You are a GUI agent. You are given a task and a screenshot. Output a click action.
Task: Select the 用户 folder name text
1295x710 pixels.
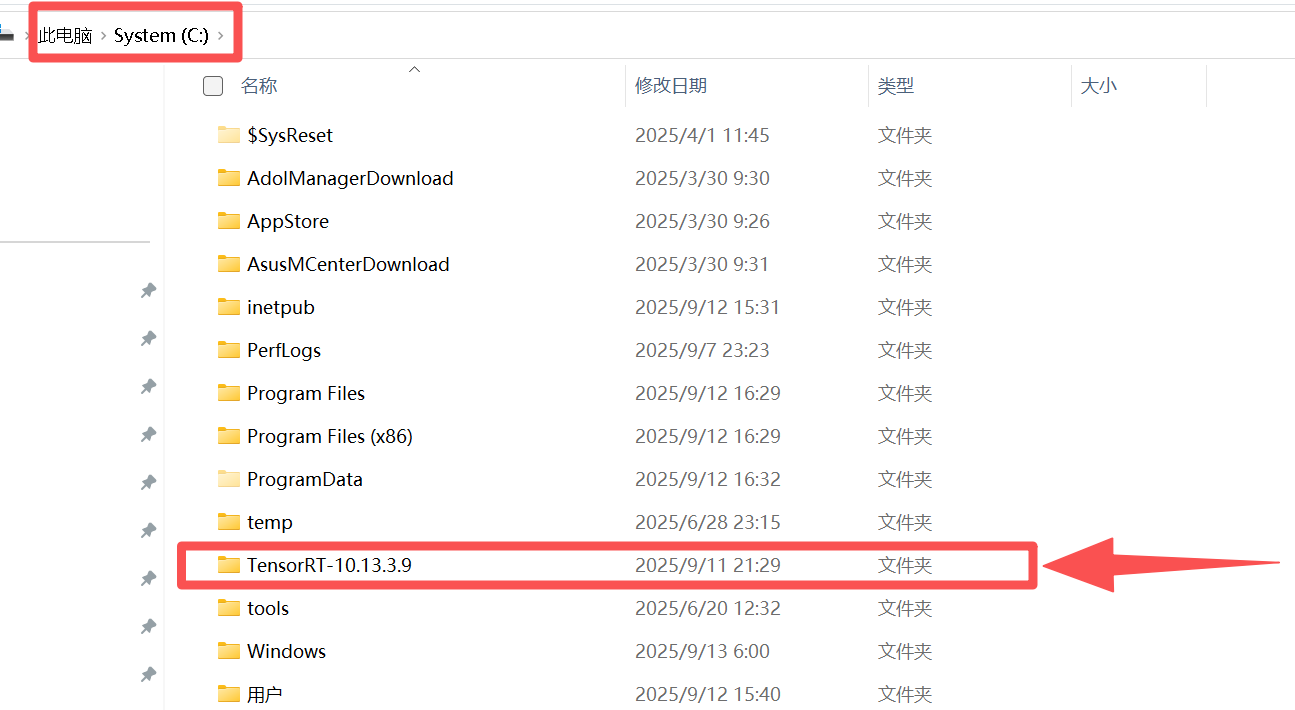[x=265, y=694]
